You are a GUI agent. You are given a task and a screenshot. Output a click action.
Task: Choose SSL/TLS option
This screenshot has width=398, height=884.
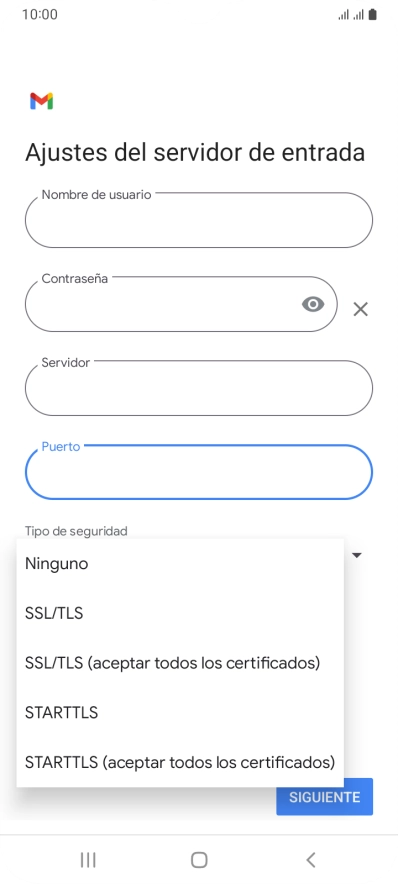180,613
